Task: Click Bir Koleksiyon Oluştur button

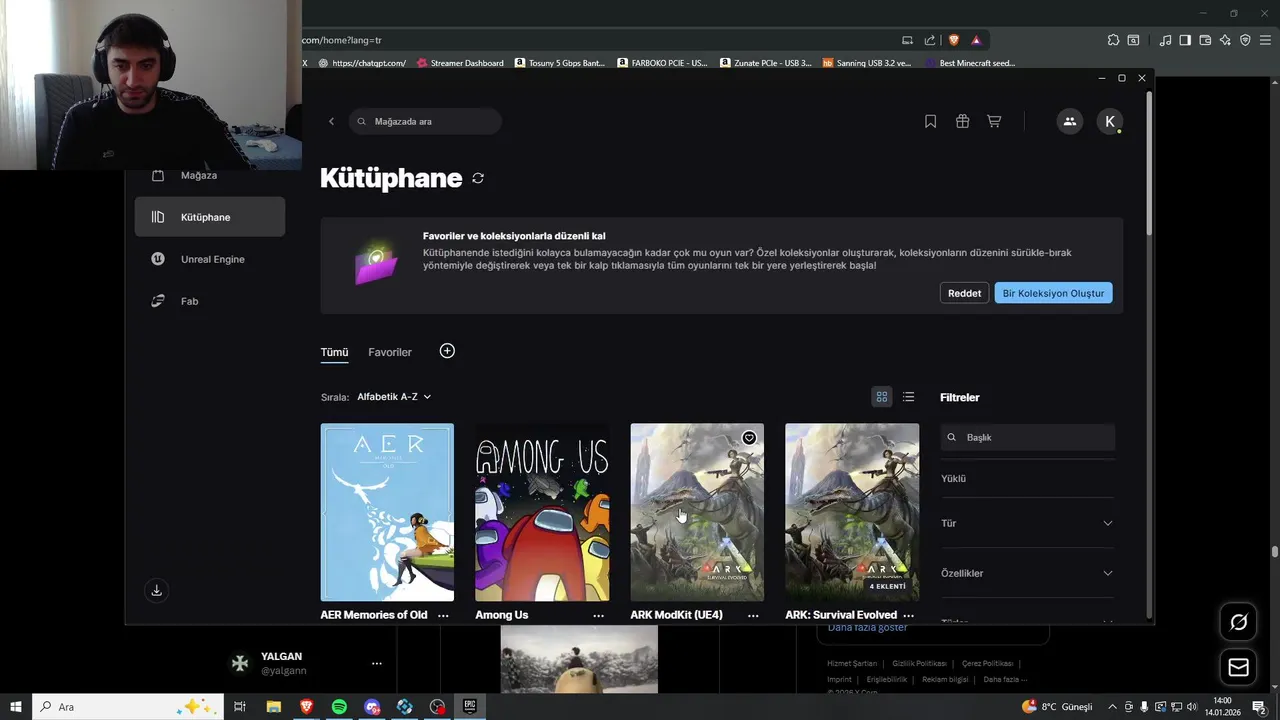Action: (x=1053, y=293)
